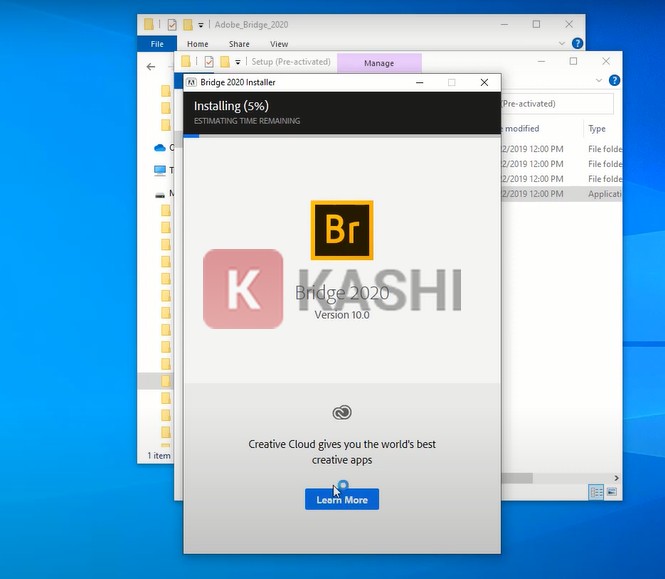
Task: Click the Explorer back arrow
Action: pos(151,67)
